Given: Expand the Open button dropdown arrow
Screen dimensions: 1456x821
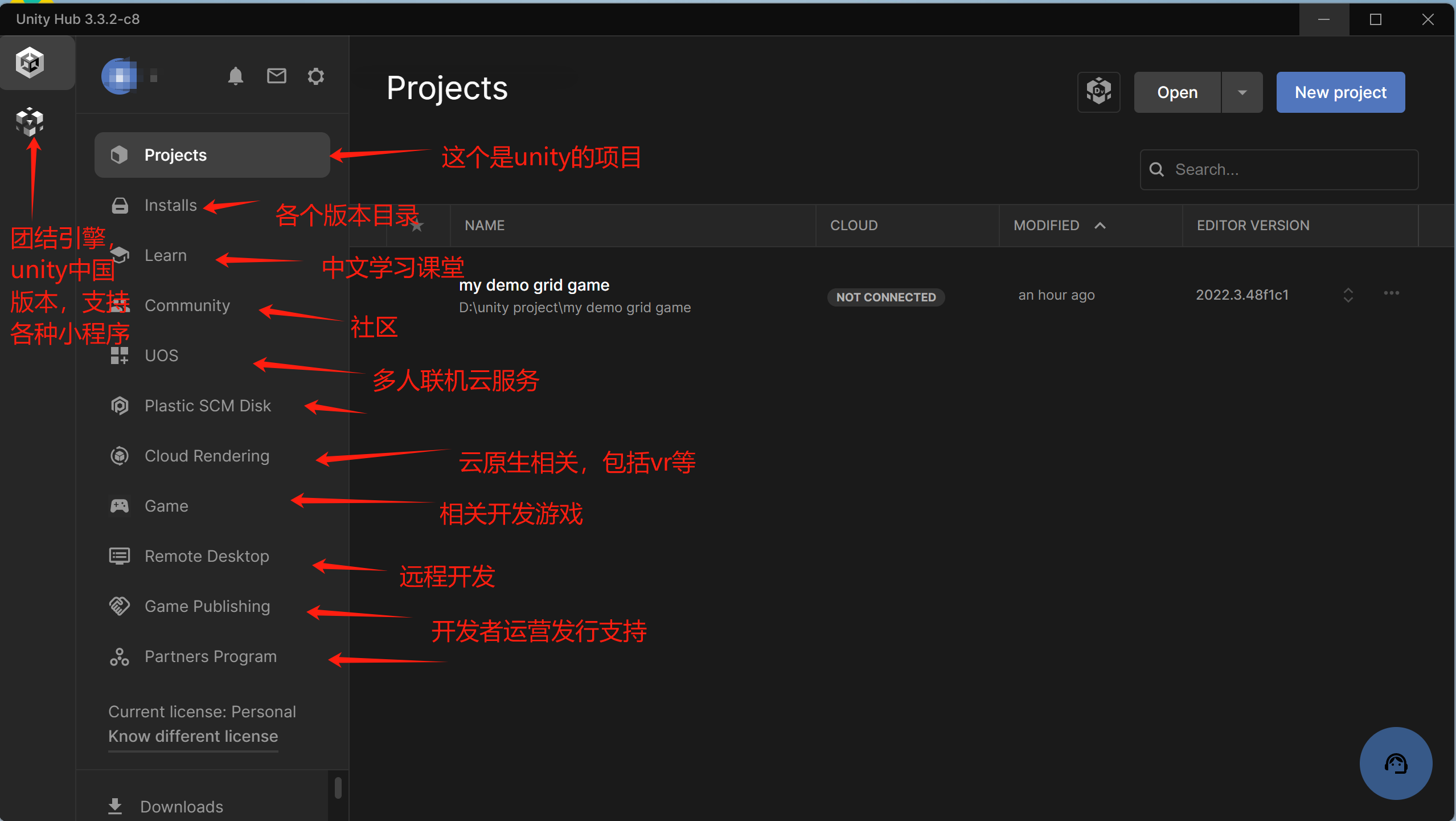Looking at the screenshot, I should pyautogui.click(x=1242, y=92).
